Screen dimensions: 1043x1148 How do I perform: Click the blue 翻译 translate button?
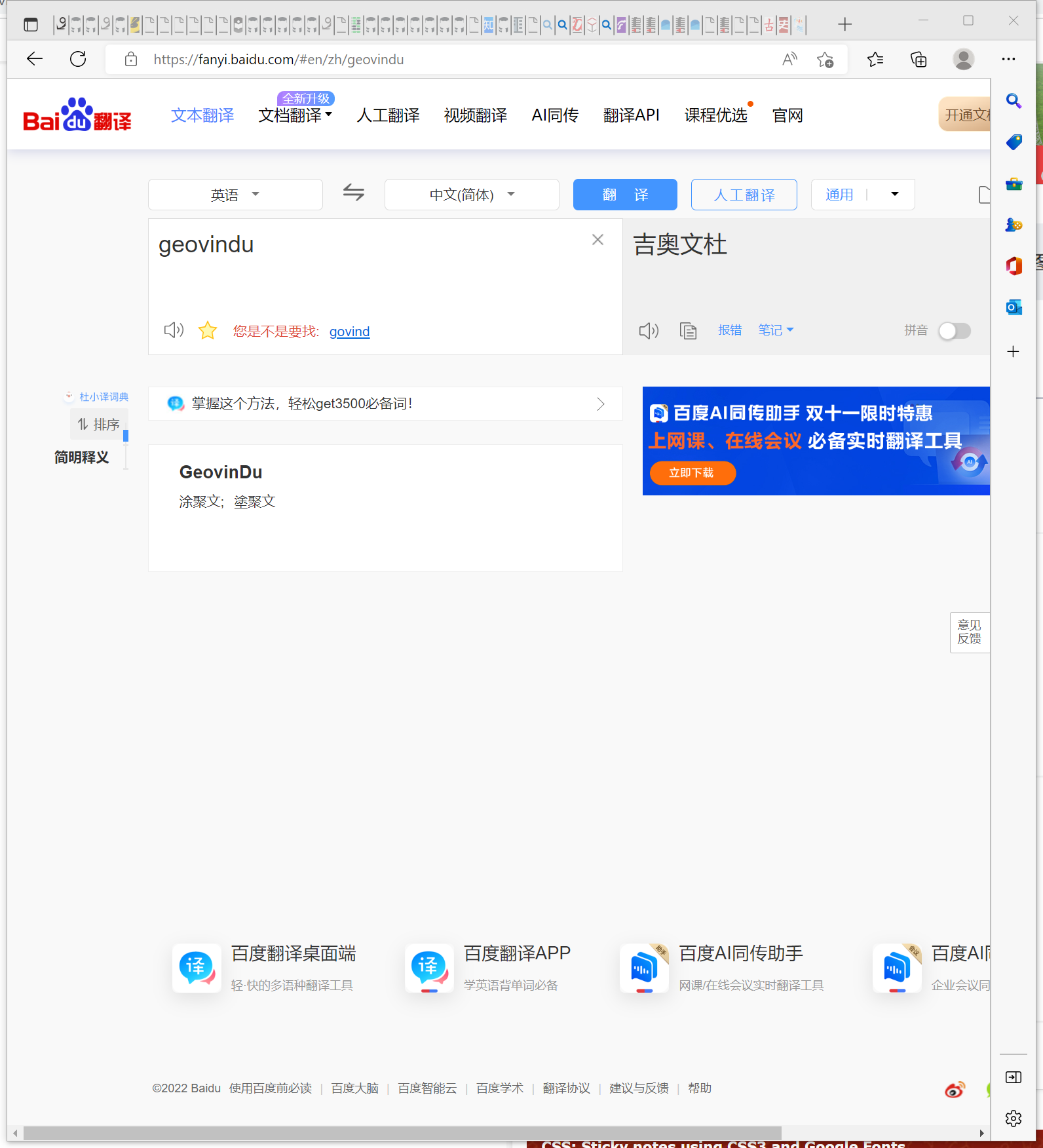click(625, 195)
